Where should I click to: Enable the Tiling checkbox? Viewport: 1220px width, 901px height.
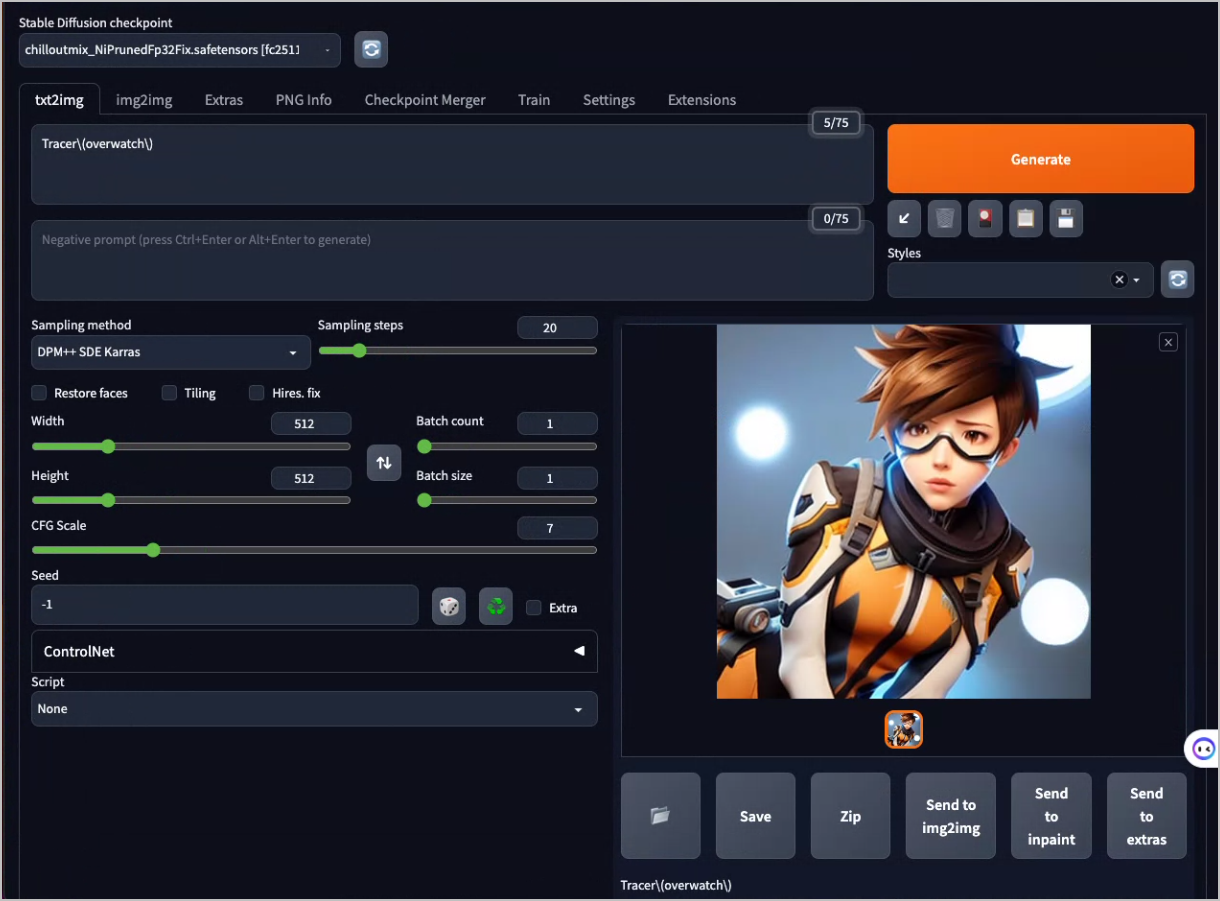[169, 393]
